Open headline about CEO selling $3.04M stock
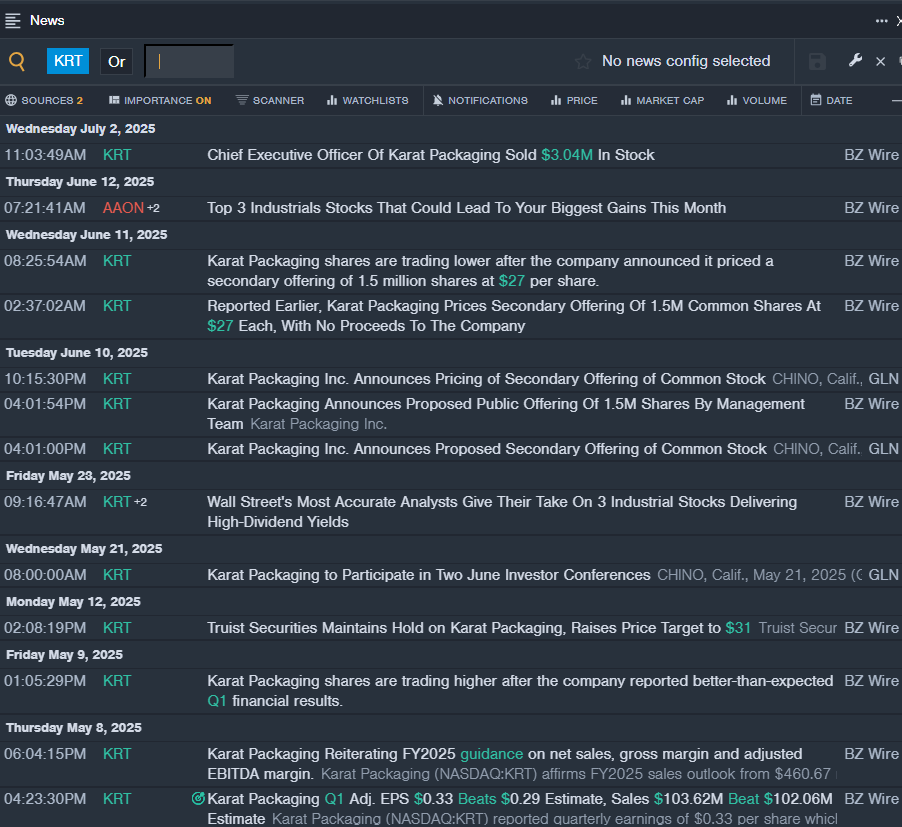This screenshot has width=902, height=827. point(431,155)
